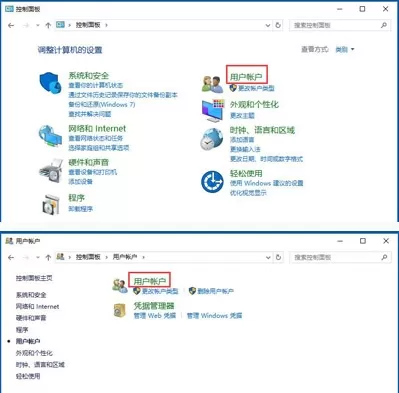Screen dimensions: 399x393
Task: Click the 管理 Windows 凭据 link
Action: click(x=214, y=316)
